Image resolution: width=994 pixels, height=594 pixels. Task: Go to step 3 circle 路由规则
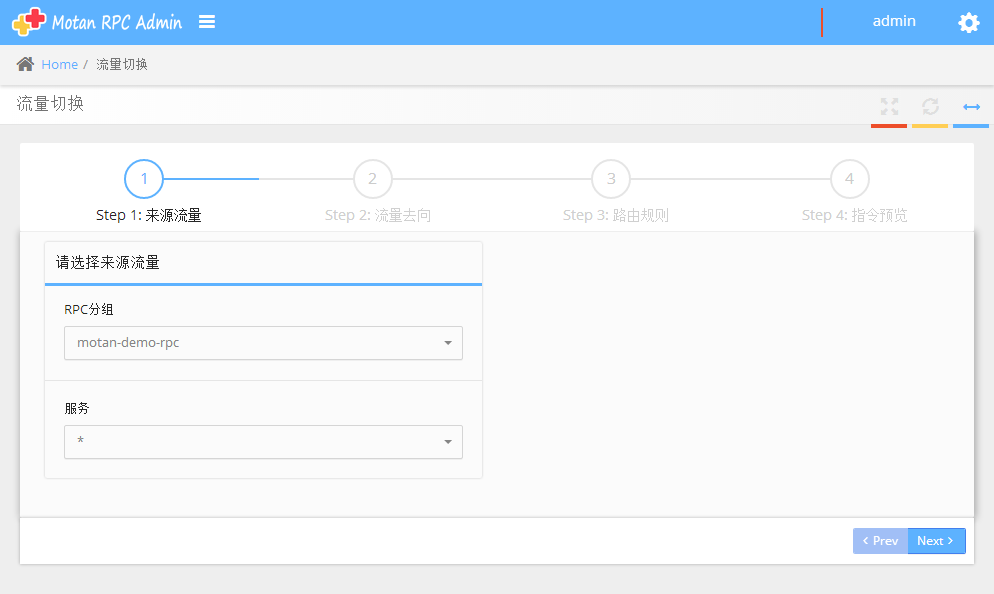tap(611, 179)
